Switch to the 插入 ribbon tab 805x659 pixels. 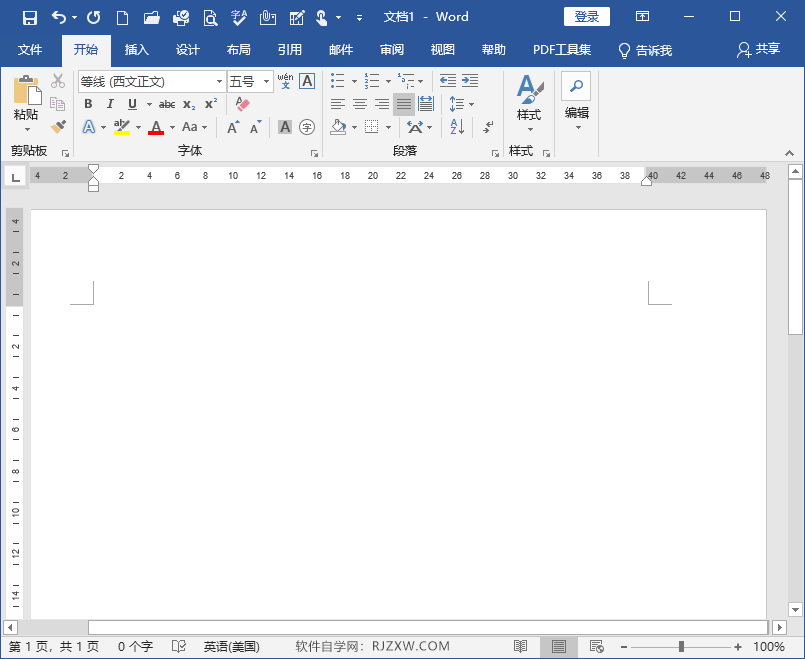136,50
